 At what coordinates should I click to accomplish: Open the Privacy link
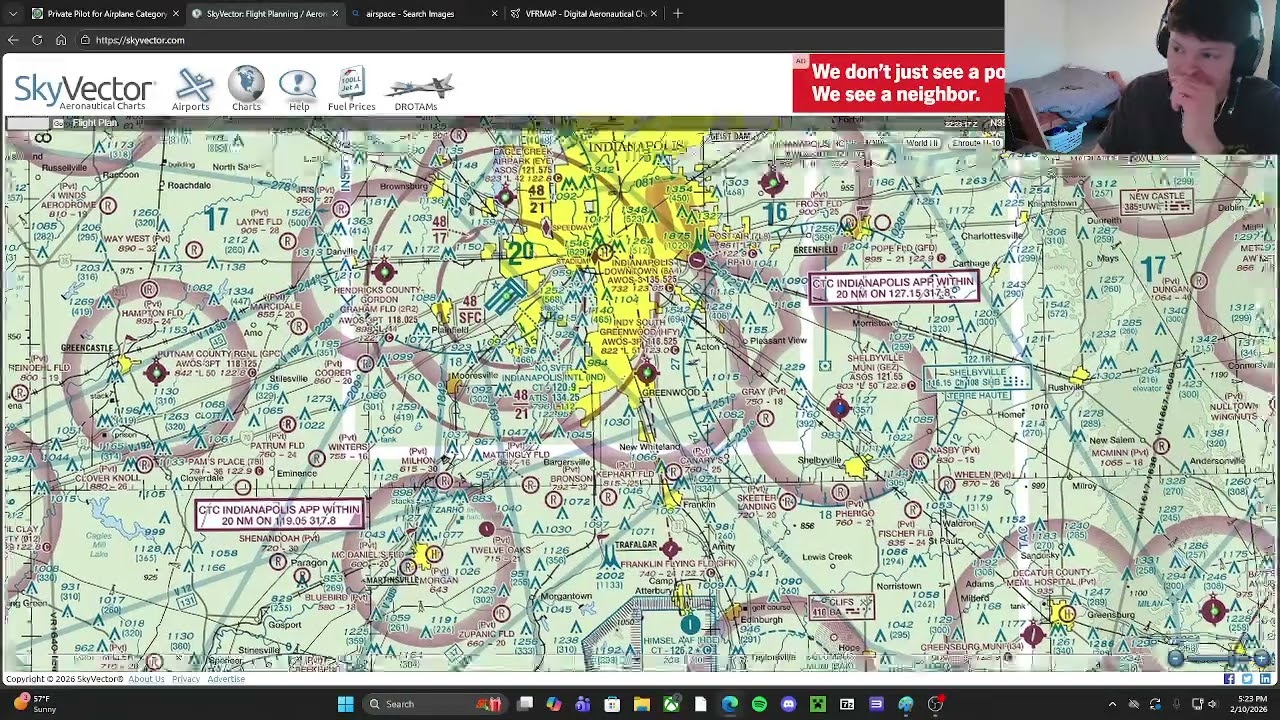click(x=186, y=679)
